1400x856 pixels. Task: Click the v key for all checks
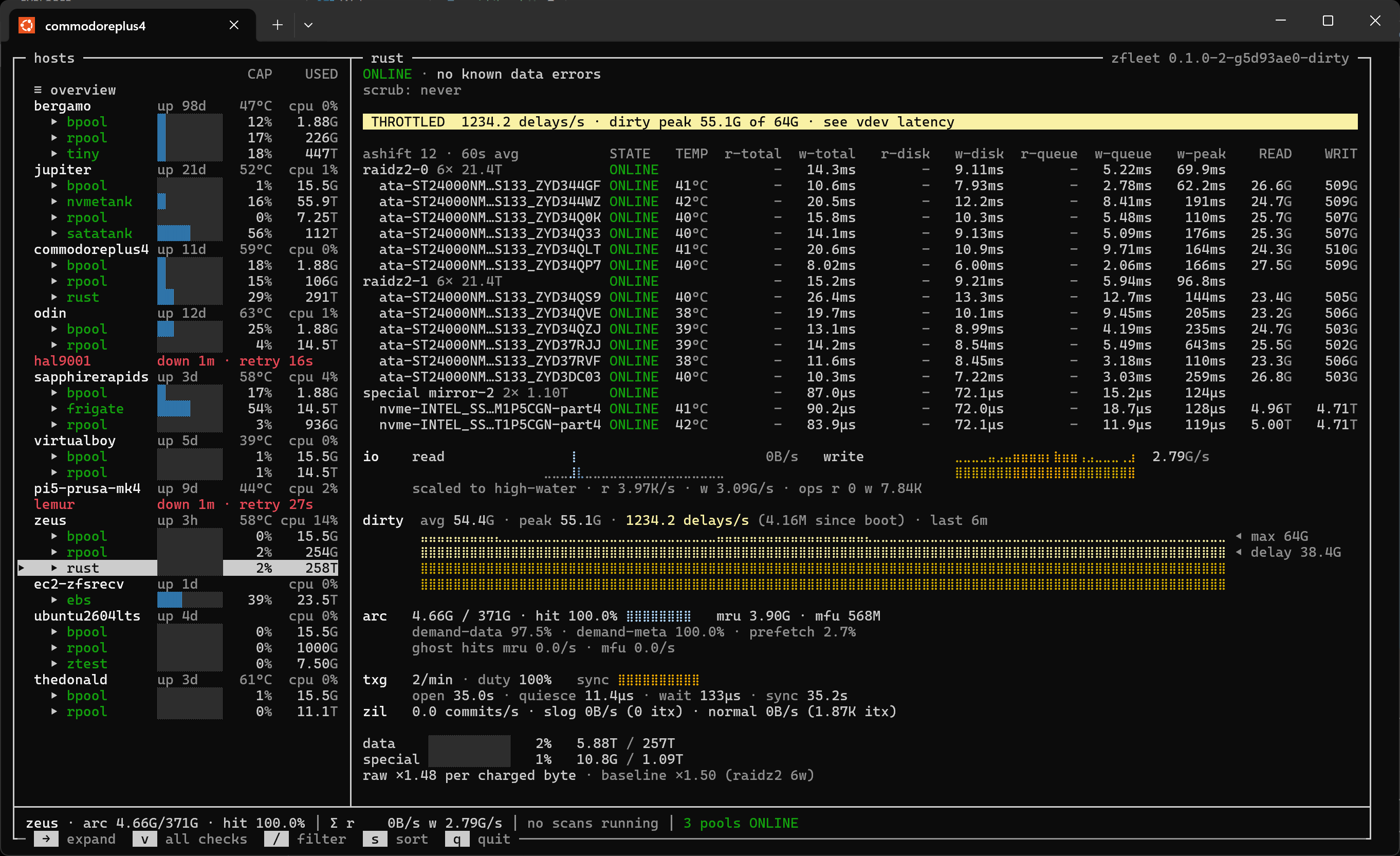144,839
